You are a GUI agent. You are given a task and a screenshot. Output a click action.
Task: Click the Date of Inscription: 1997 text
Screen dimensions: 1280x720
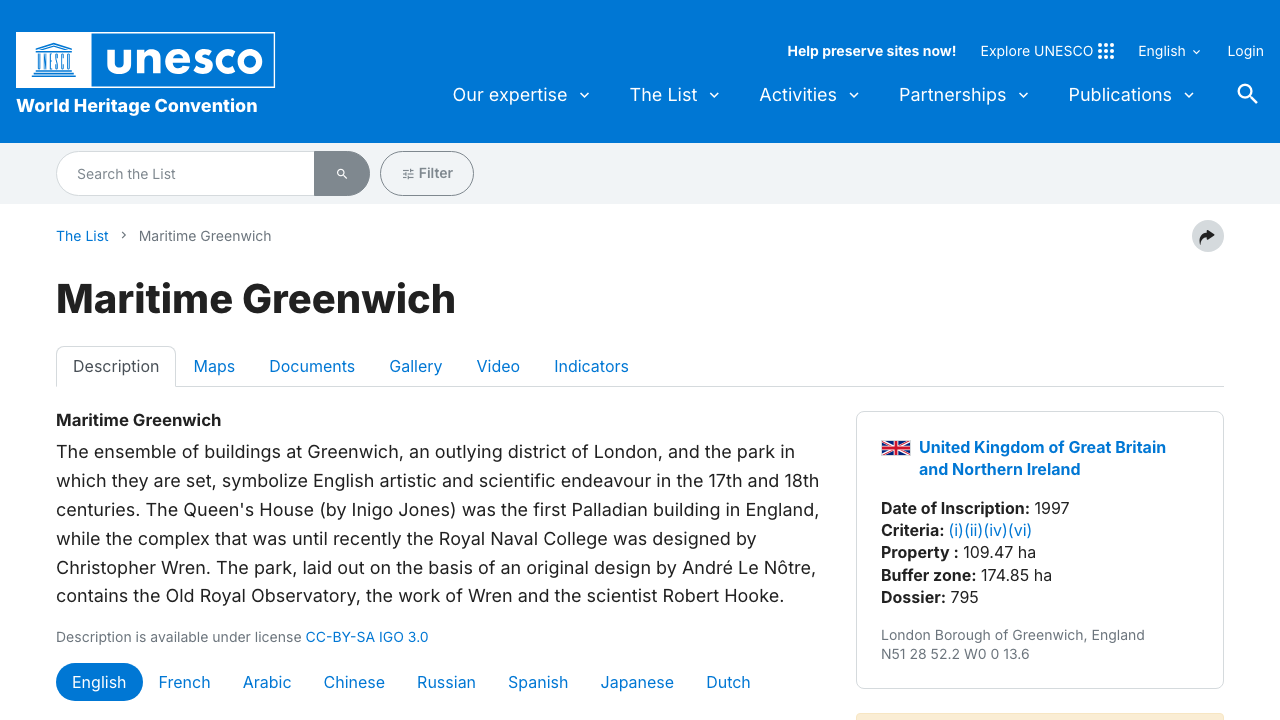(975, 508)
